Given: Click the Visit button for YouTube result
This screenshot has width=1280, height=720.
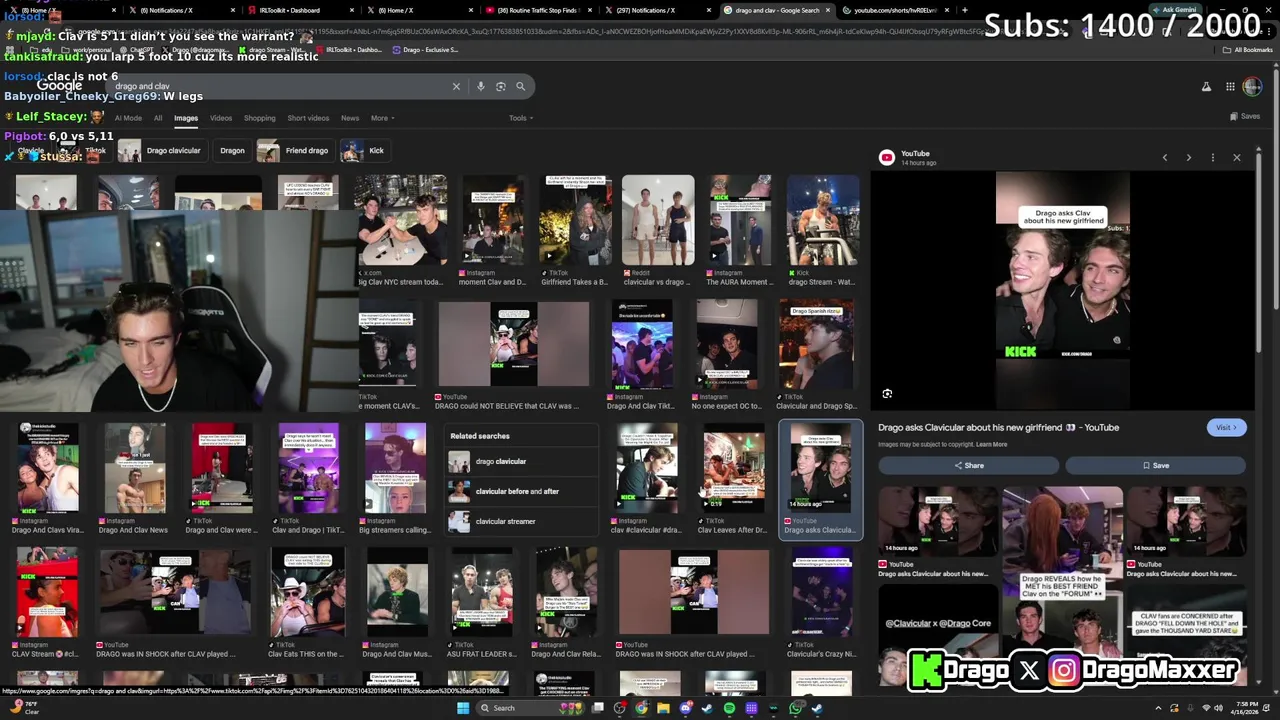Looking at the screenshot, I should point(1226,428).
